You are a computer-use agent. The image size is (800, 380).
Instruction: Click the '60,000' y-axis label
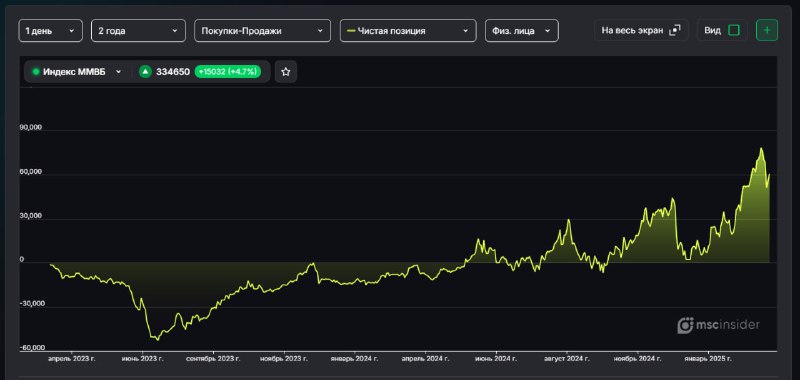pos(31,172)
